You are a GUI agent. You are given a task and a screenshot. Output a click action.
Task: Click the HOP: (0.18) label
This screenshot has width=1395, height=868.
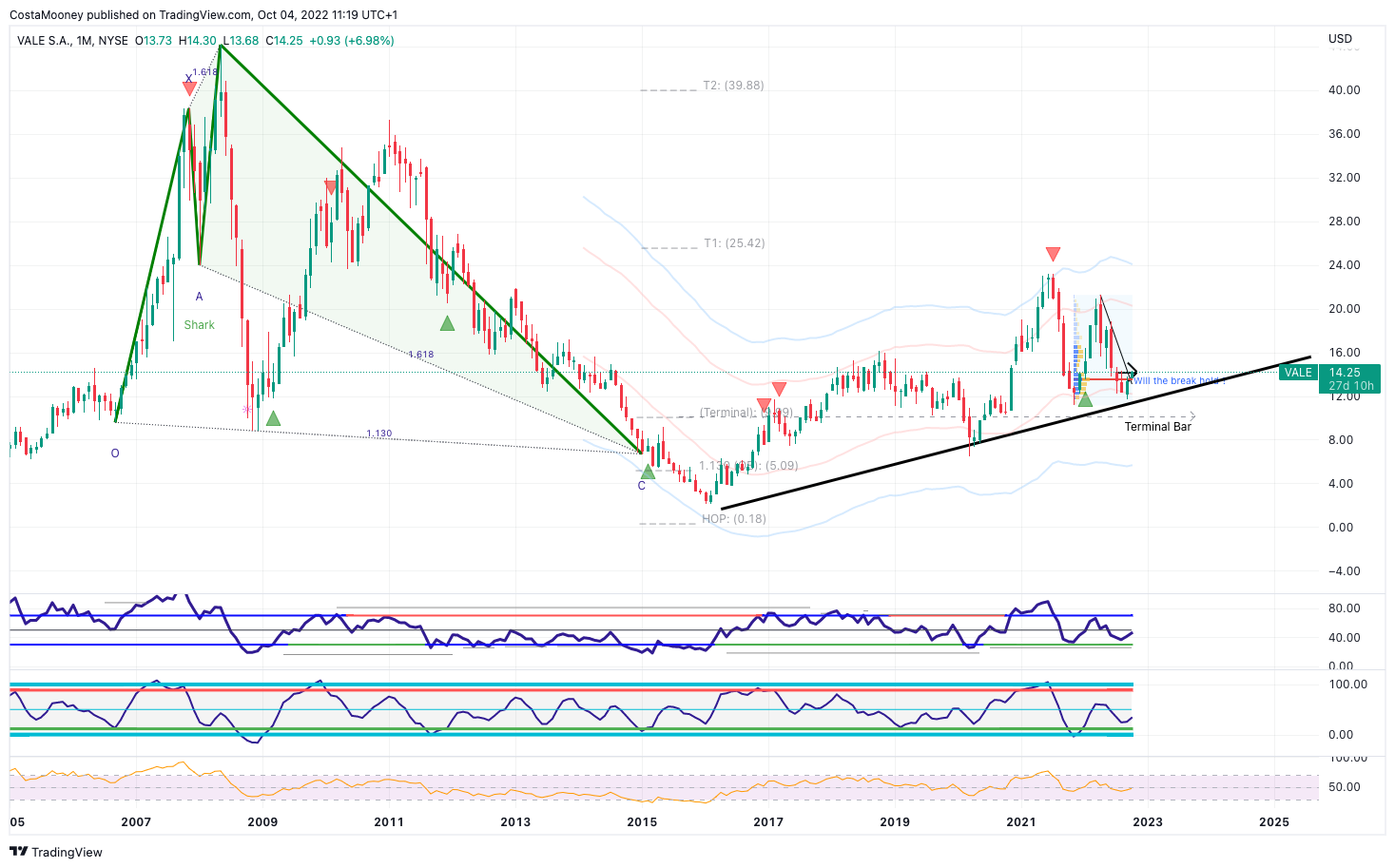(734, 519)
